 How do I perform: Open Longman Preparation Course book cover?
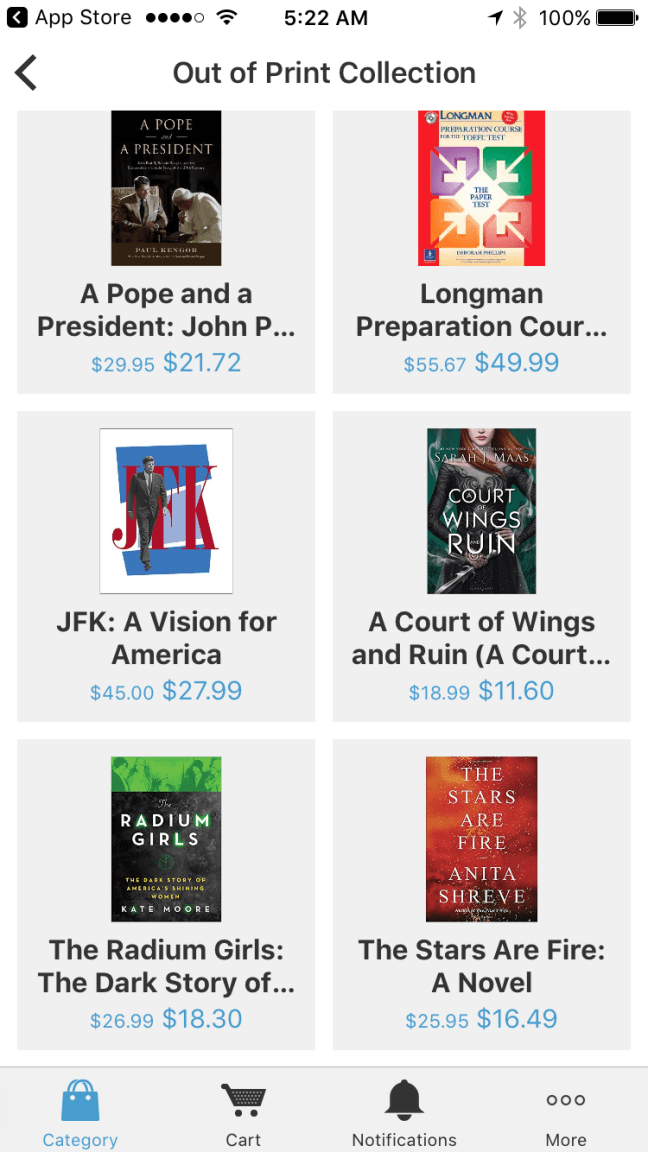click(481, 188)
